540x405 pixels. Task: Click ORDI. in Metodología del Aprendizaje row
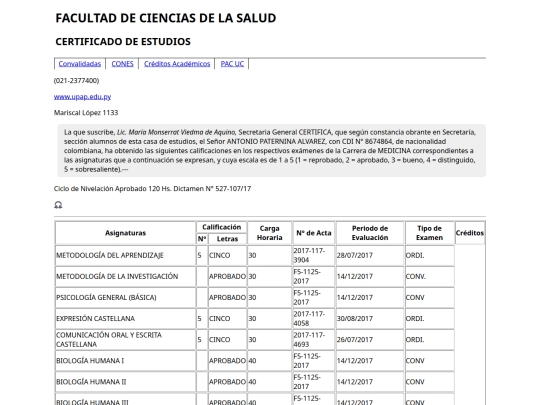pos(415,256)
